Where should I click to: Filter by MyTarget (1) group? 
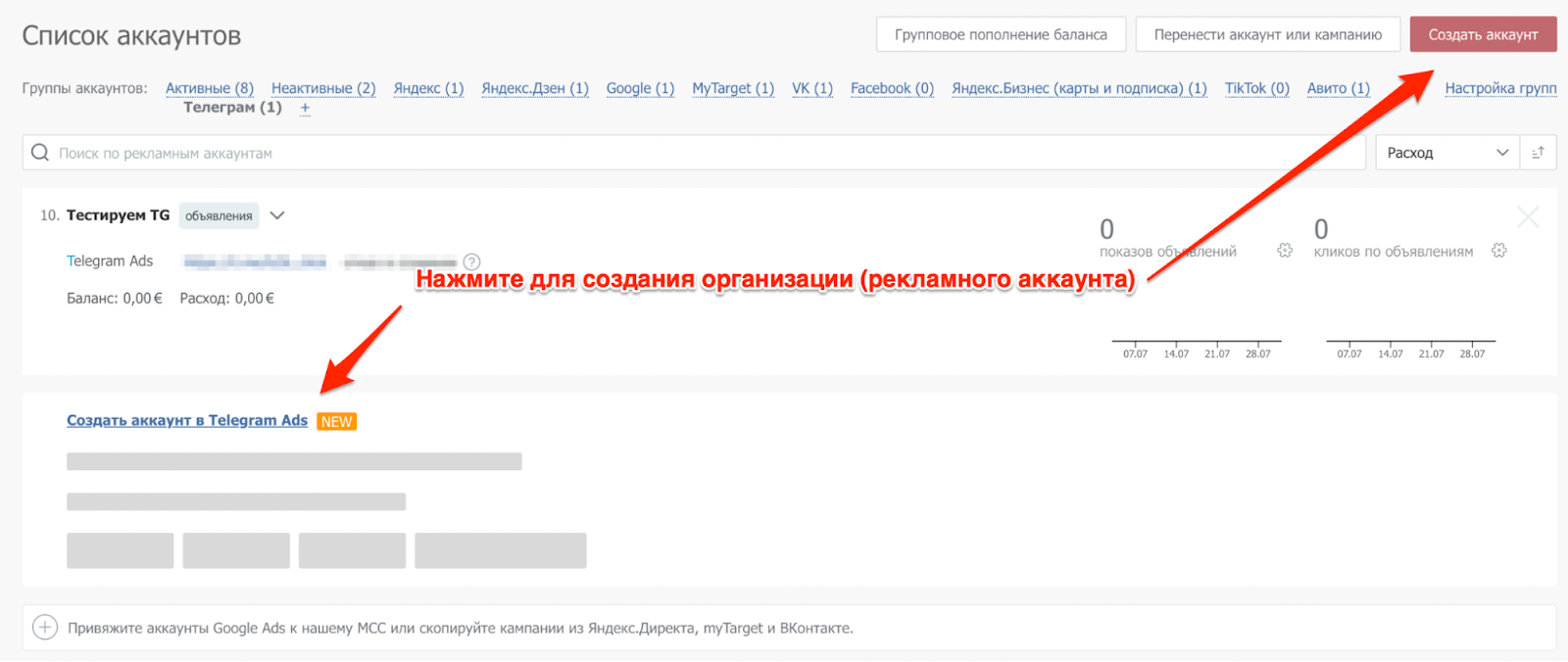tap(733, 88)
